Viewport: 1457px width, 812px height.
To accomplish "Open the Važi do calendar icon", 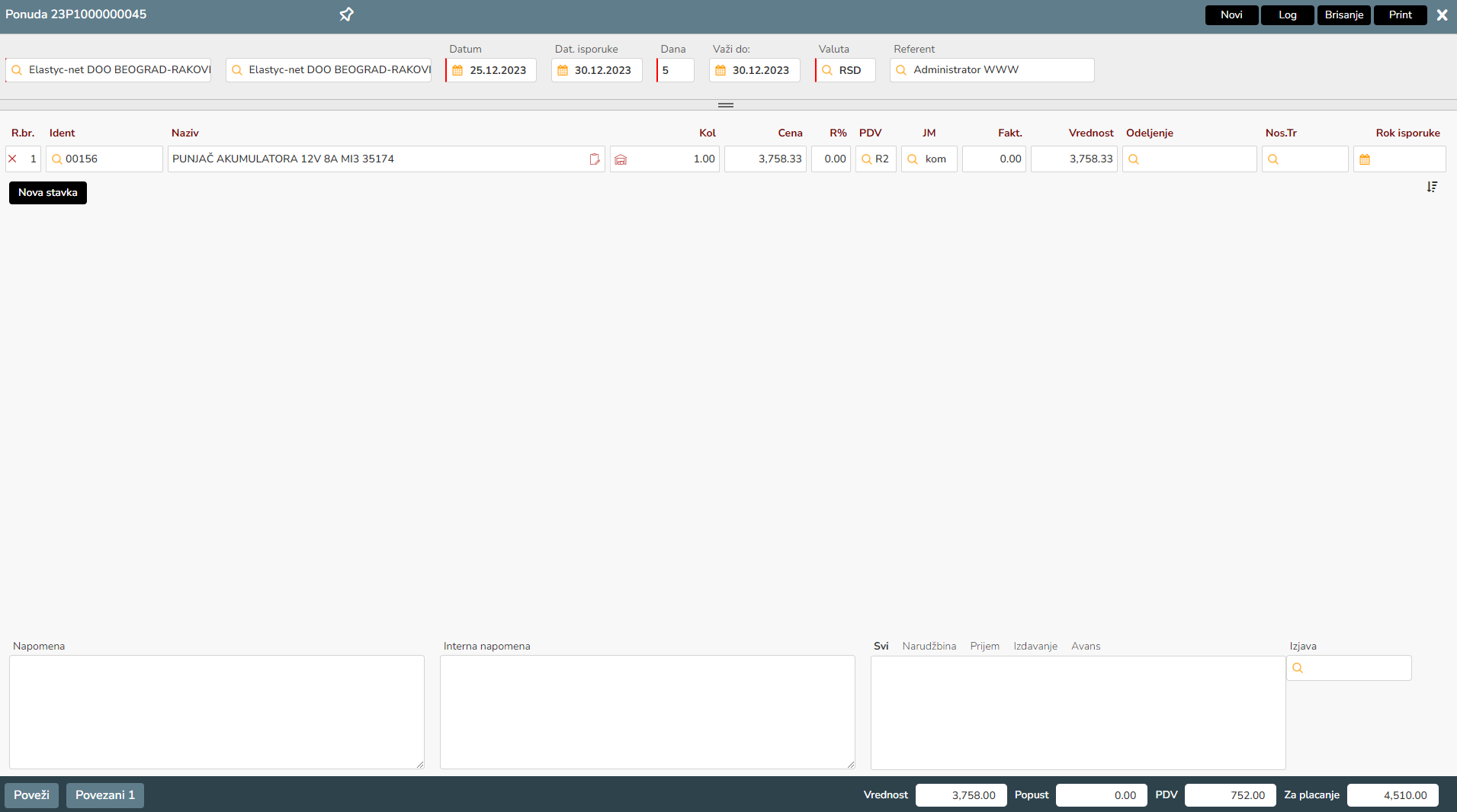I will (x=720, y=70).
